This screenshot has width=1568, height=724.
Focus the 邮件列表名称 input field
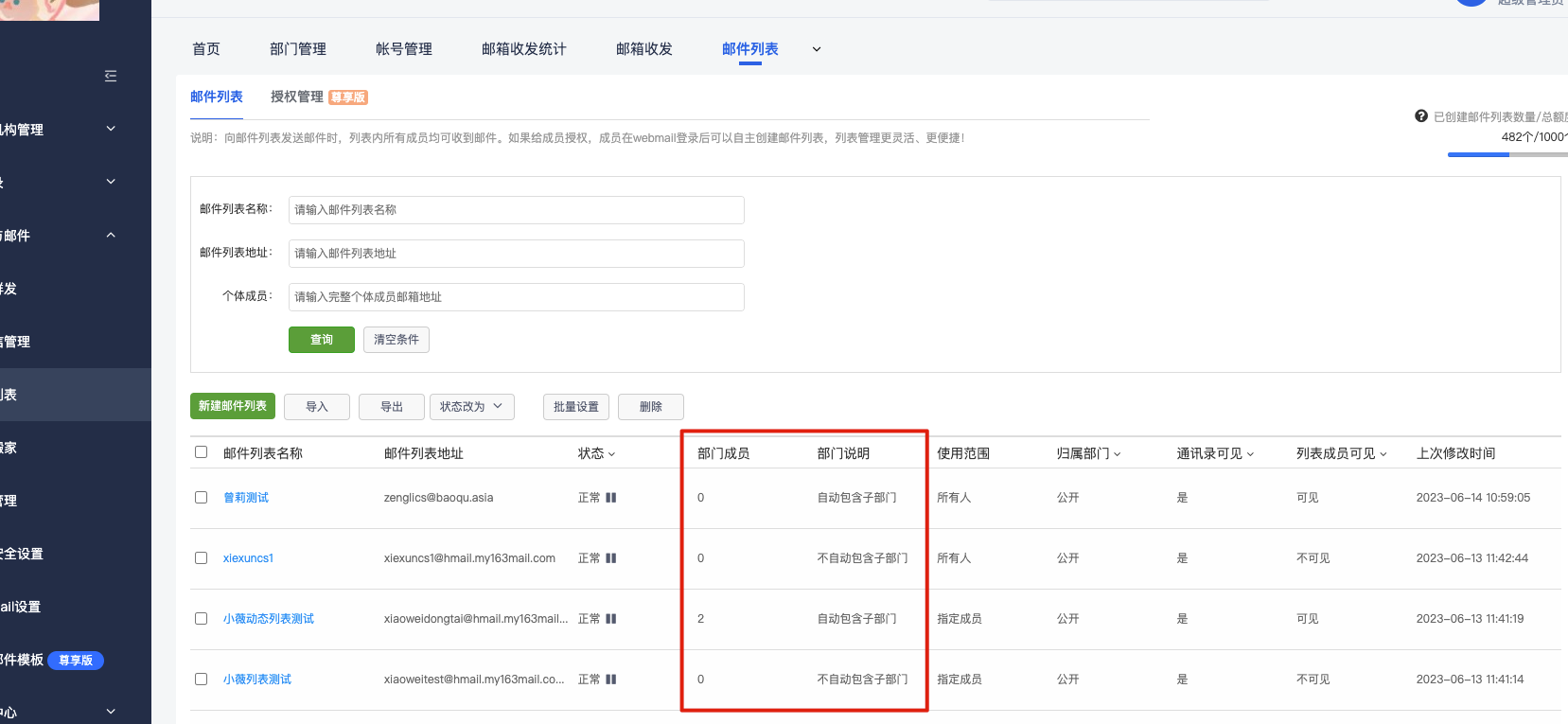(517, 210)
